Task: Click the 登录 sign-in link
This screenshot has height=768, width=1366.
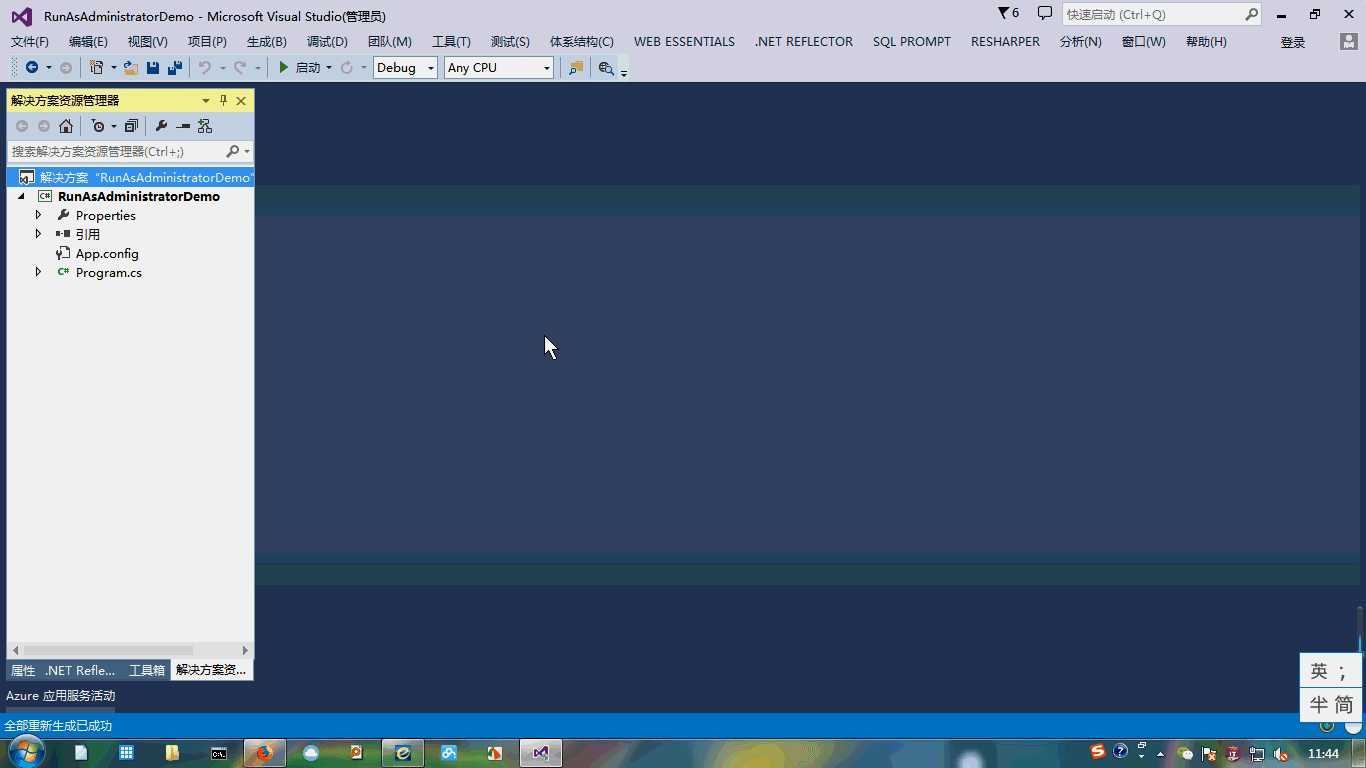Action: pyautogui.click(x=1293, y=42)
